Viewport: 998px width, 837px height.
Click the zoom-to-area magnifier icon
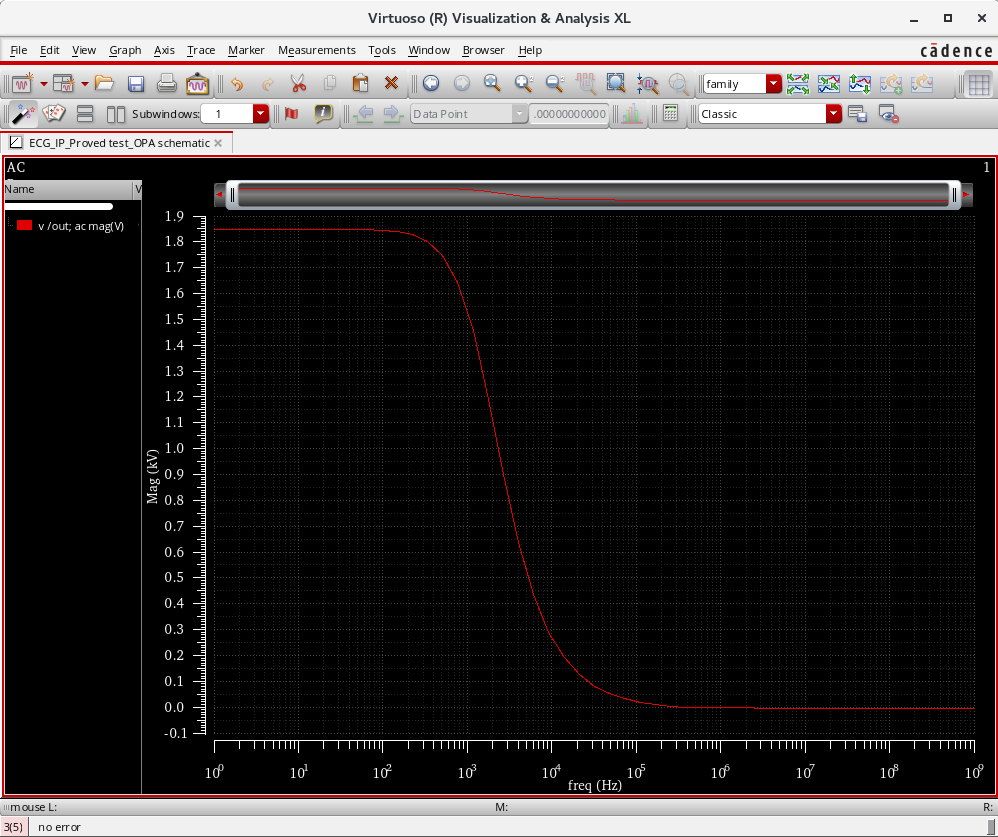[x=616, y=83]
